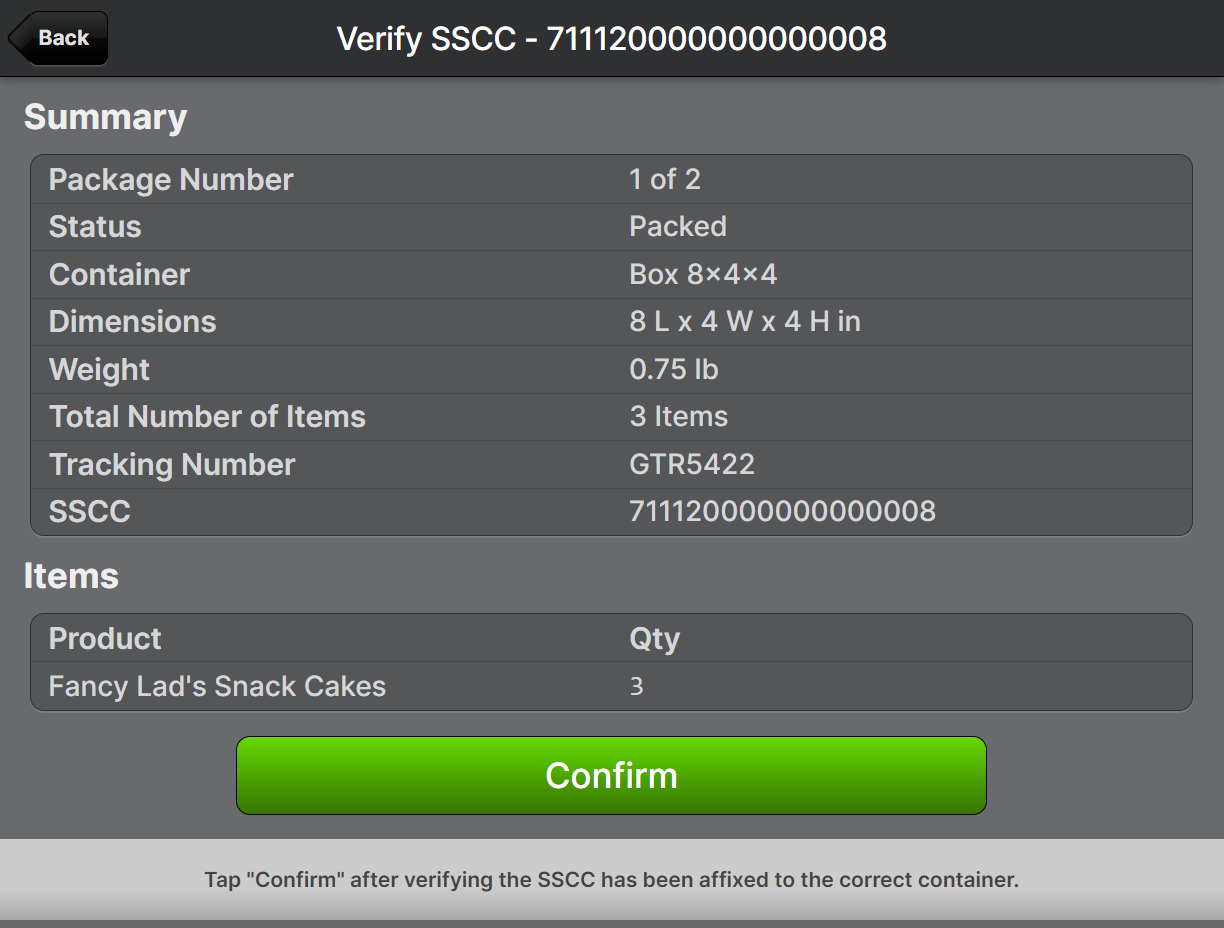Click the Product column header
Screen dimensions: 1224x928
point(105,639)
